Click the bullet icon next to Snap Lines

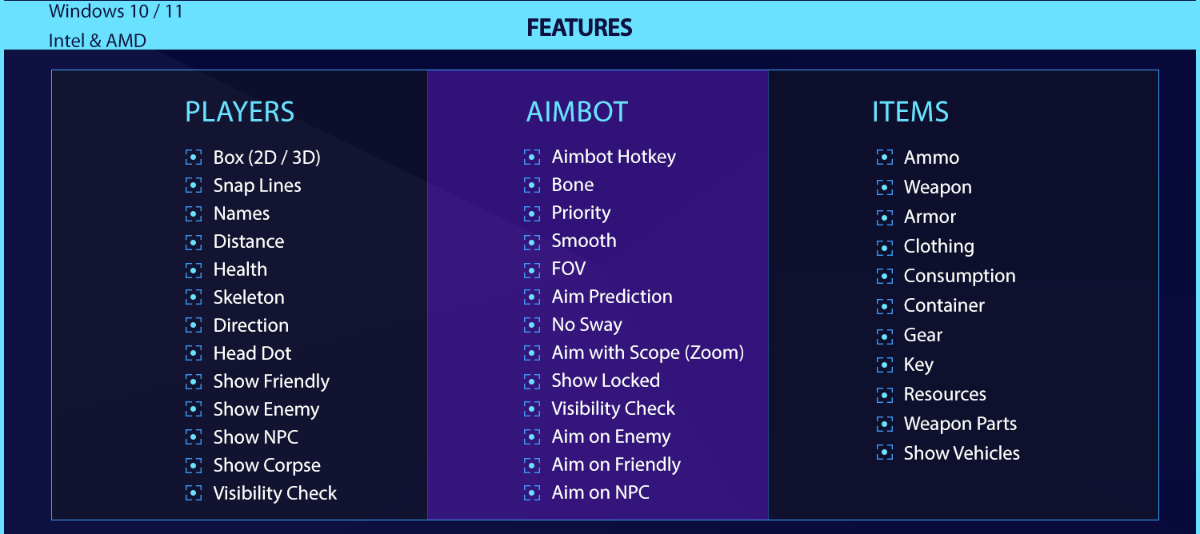[194, 186]
